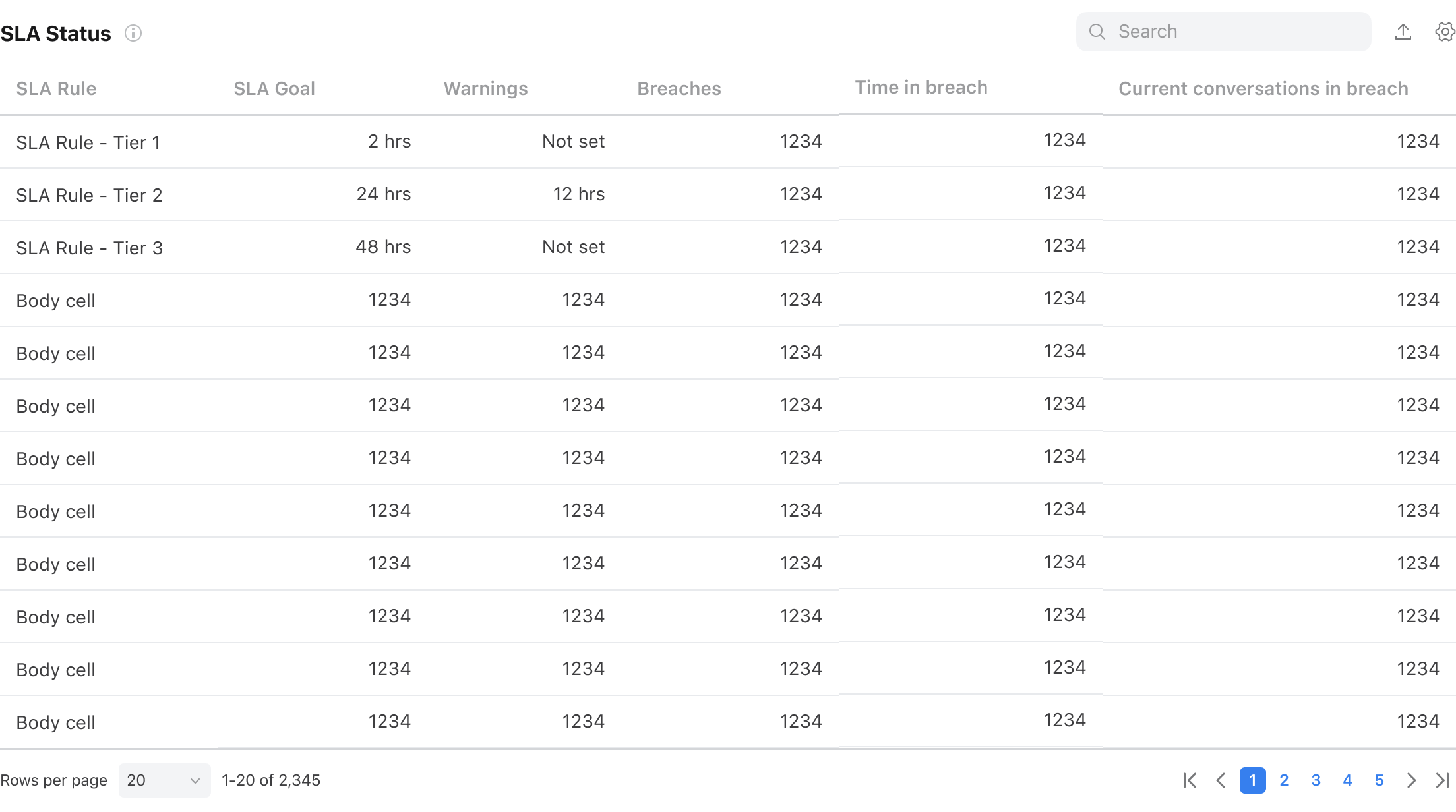The image size is (1456, 812).
Task: Sort by SLA Goal column header
Action: 274,88
